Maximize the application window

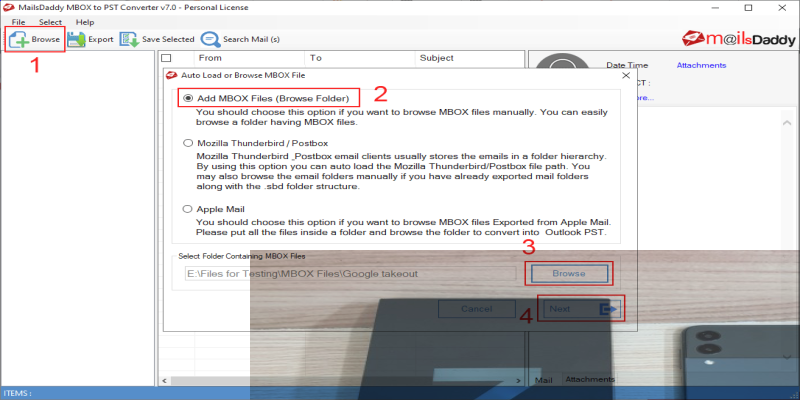coord(748,8)
